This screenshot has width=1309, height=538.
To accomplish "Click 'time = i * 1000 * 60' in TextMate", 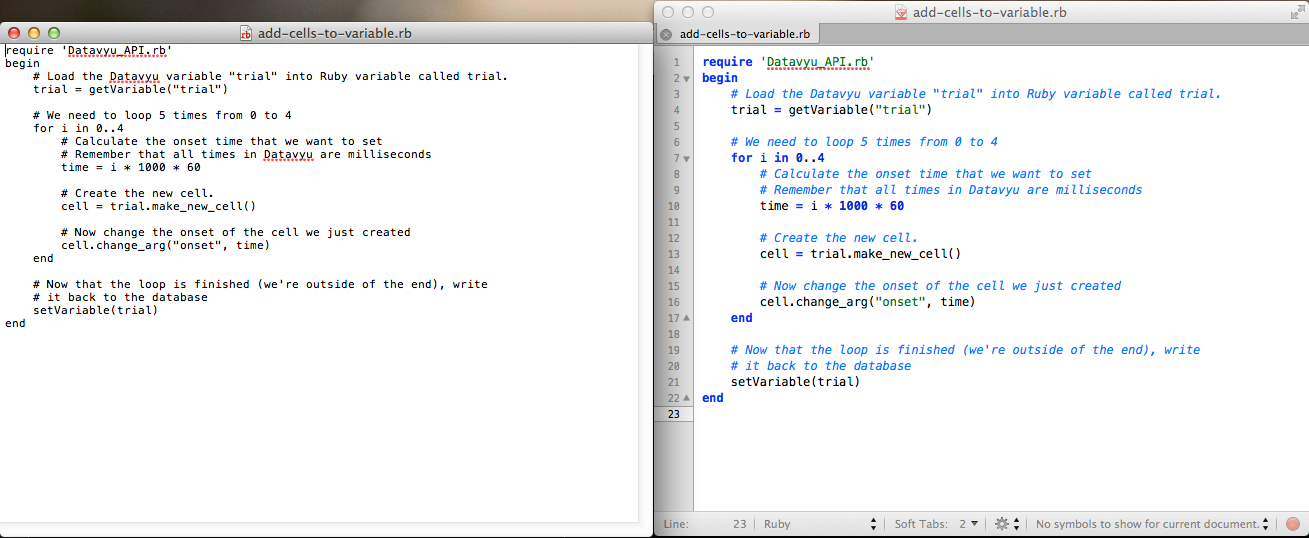I will click(x=832, y=206).
